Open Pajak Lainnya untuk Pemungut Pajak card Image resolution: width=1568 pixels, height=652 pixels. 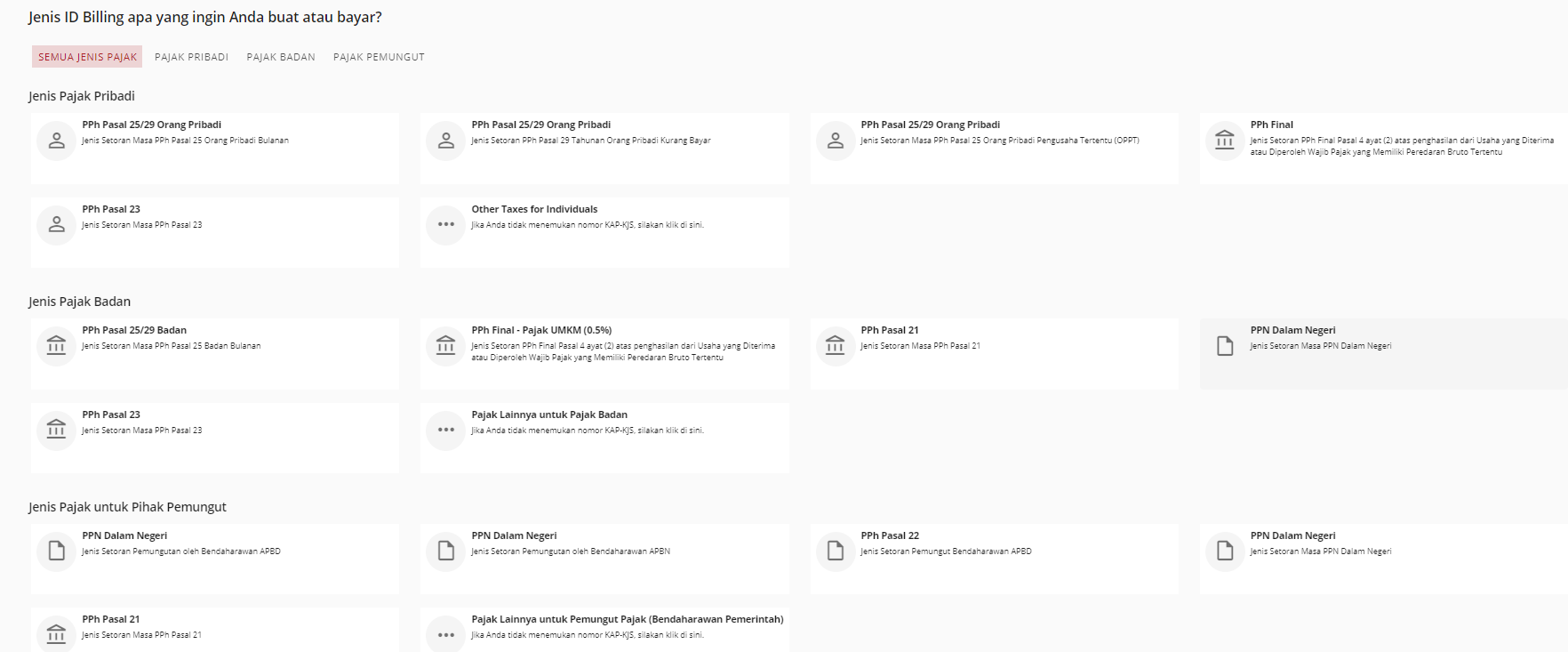pyautogui.click(x=604, y=630)
